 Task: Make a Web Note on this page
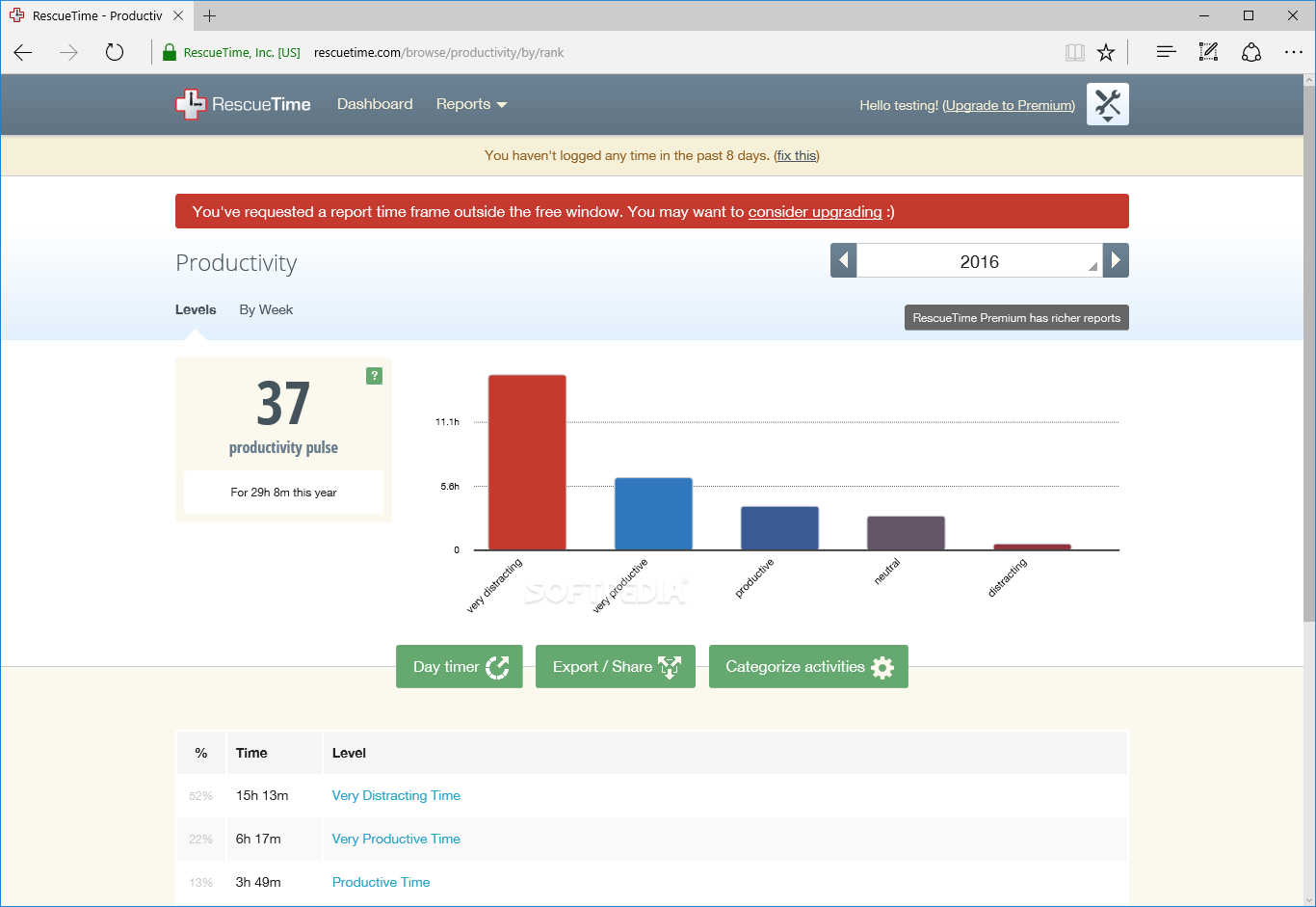(1208, 52)
